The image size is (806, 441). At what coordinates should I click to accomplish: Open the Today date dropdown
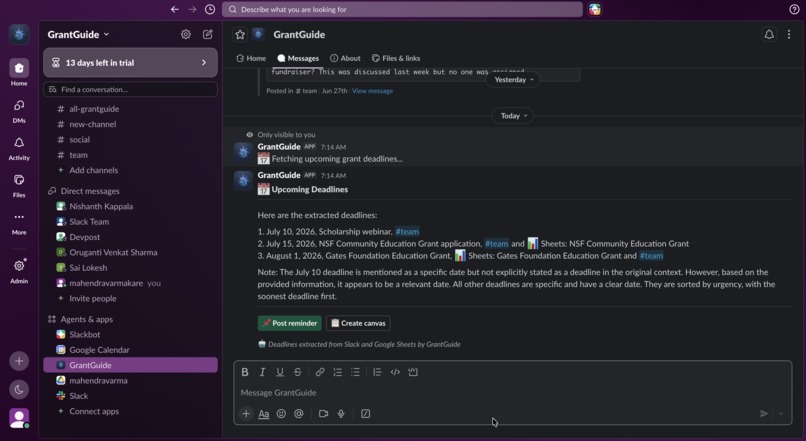point(514,116)
